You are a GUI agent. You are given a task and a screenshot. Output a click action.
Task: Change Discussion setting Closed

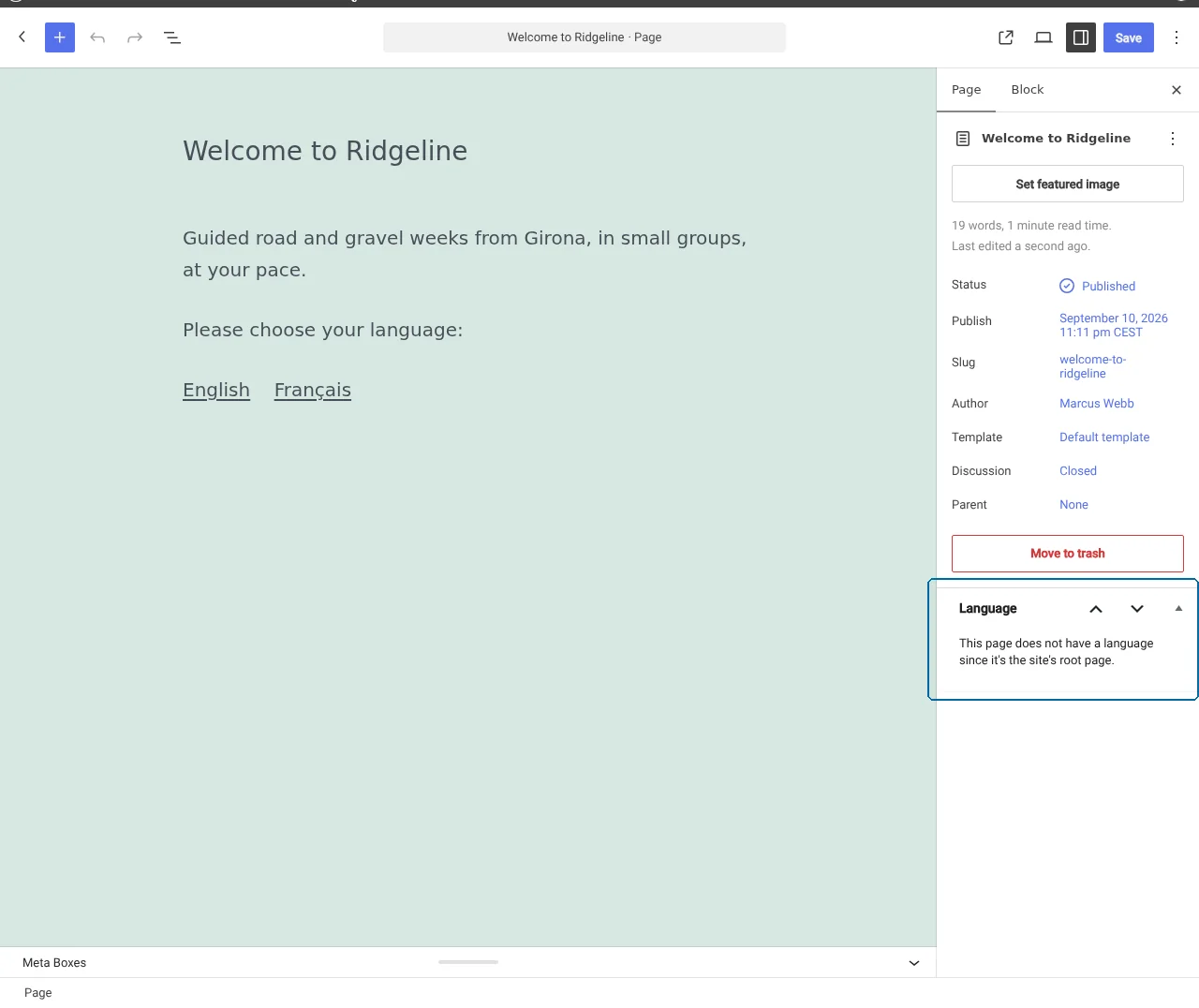tap(1078, 471)
